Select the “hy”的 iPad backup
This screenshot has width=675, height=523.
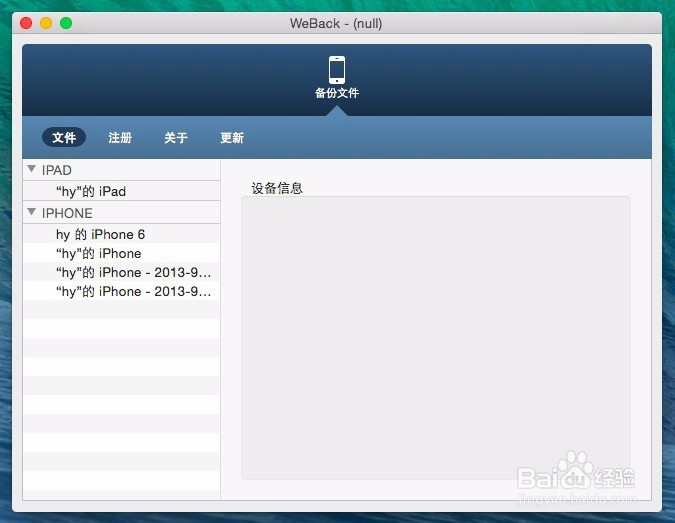click(121, 191)
